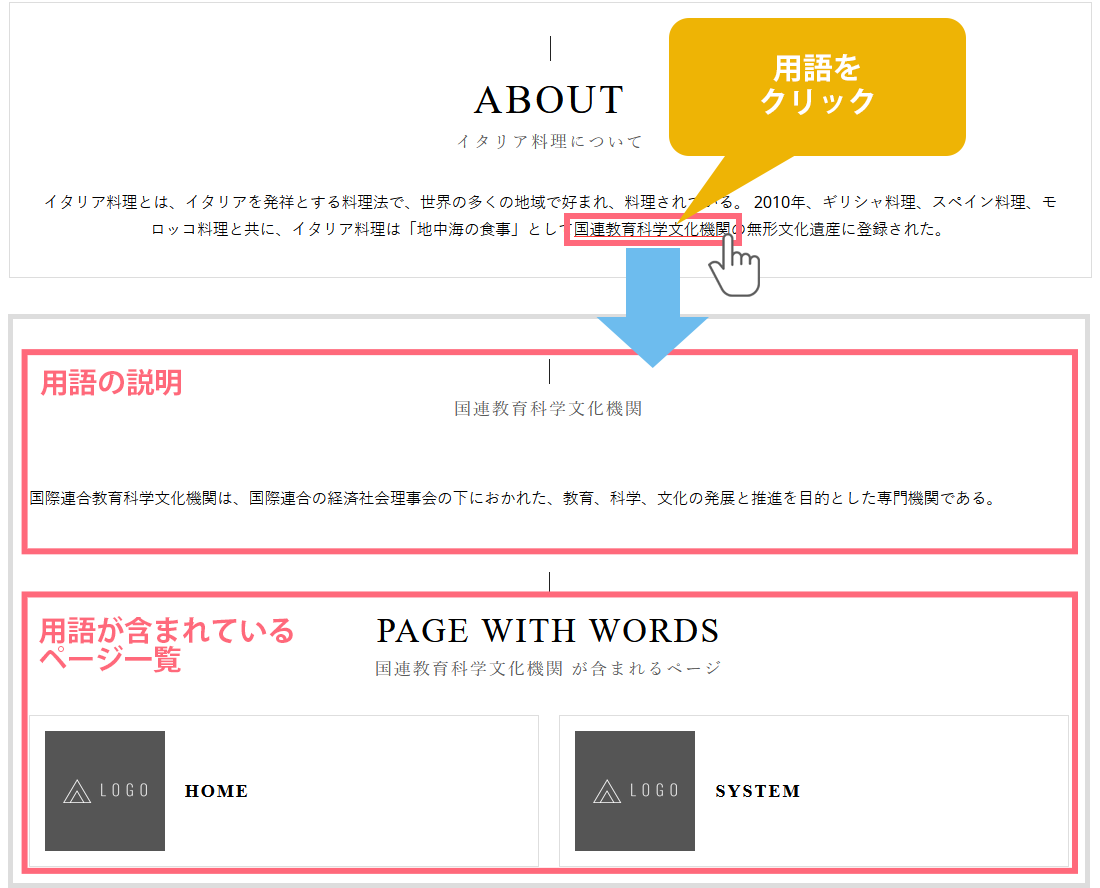Click the 国連教育科学文化機関 title in explanation section
Screen dimensions: 1100x888
(547, 409)
